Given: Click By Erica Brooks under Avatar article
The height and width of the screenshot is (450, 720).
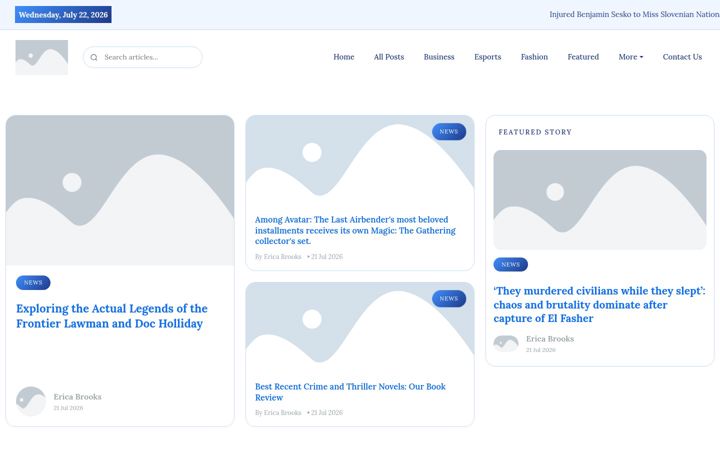Looking at the screenshot, I should pos(278,257).
